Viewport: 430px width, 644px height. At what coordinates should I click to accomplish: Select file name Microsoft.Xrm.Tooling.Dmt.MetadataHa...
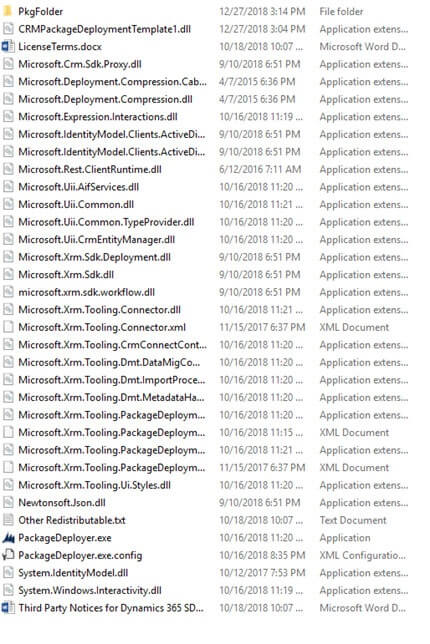(x=111, y=398)
